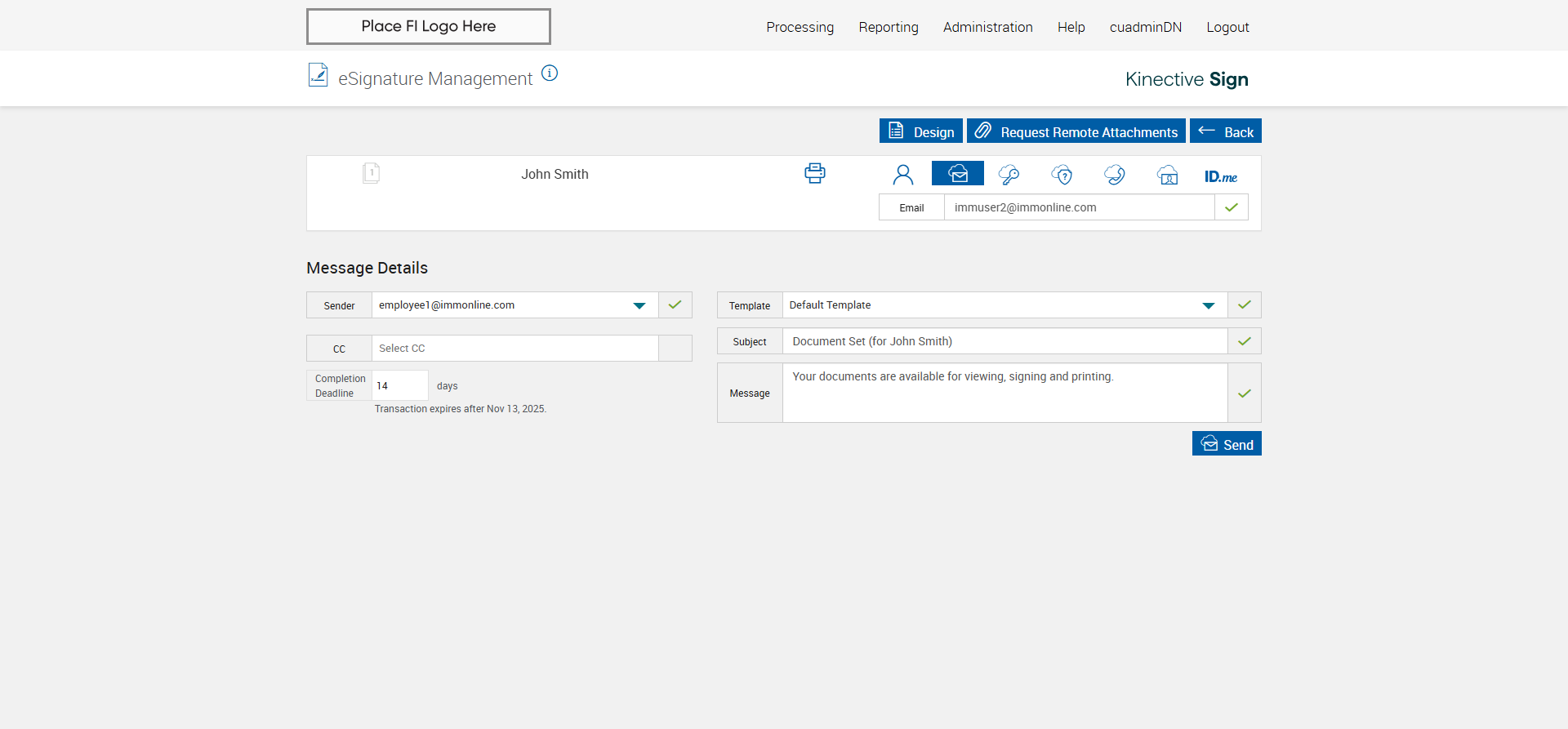Click the document page icon beside John Smith
1568x729 pixels.
pos(371,173)
